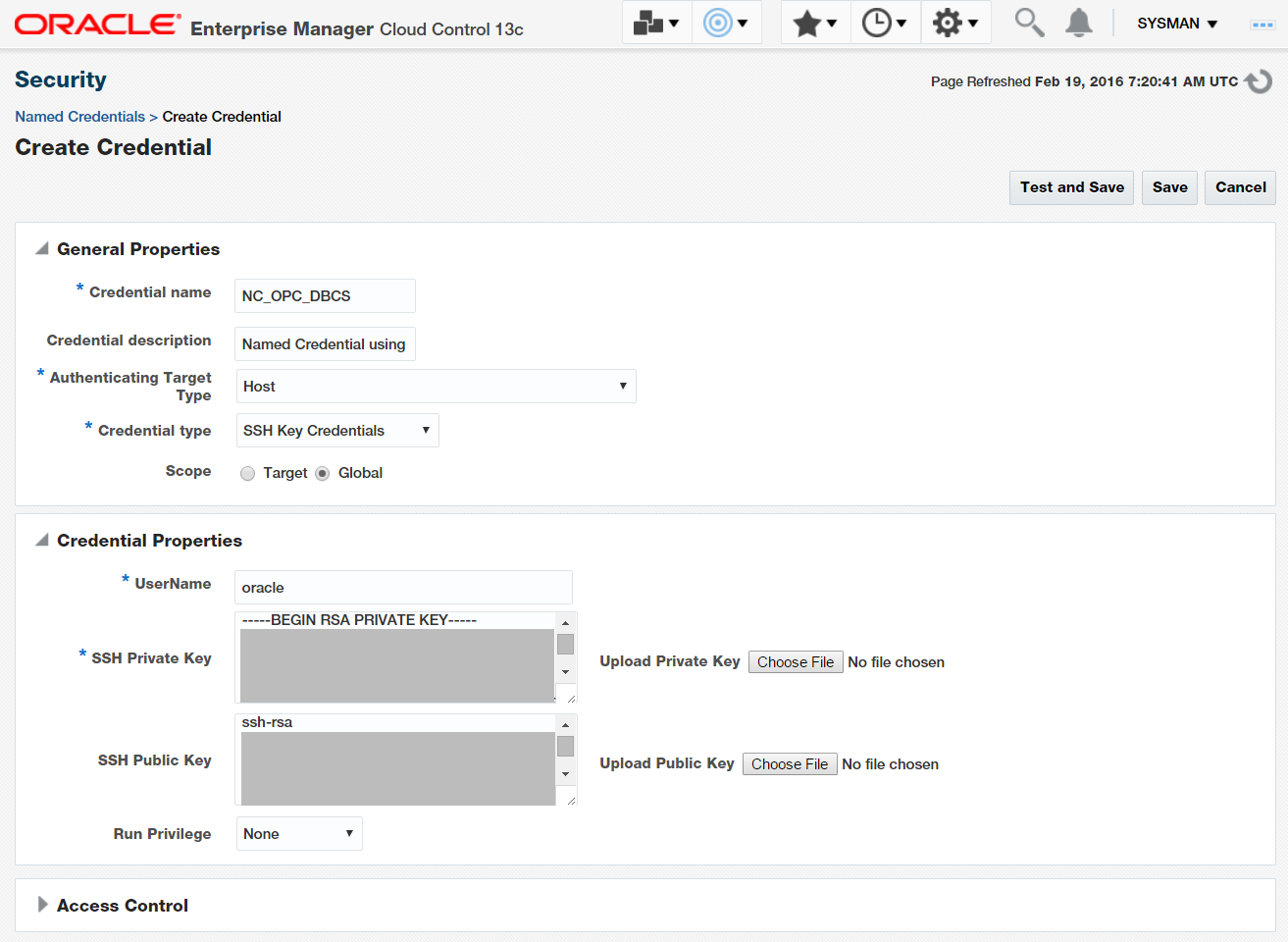The image size is (1288, 942).
Task: Click the search magnifier icon
Action: (x=1029, y=23)
